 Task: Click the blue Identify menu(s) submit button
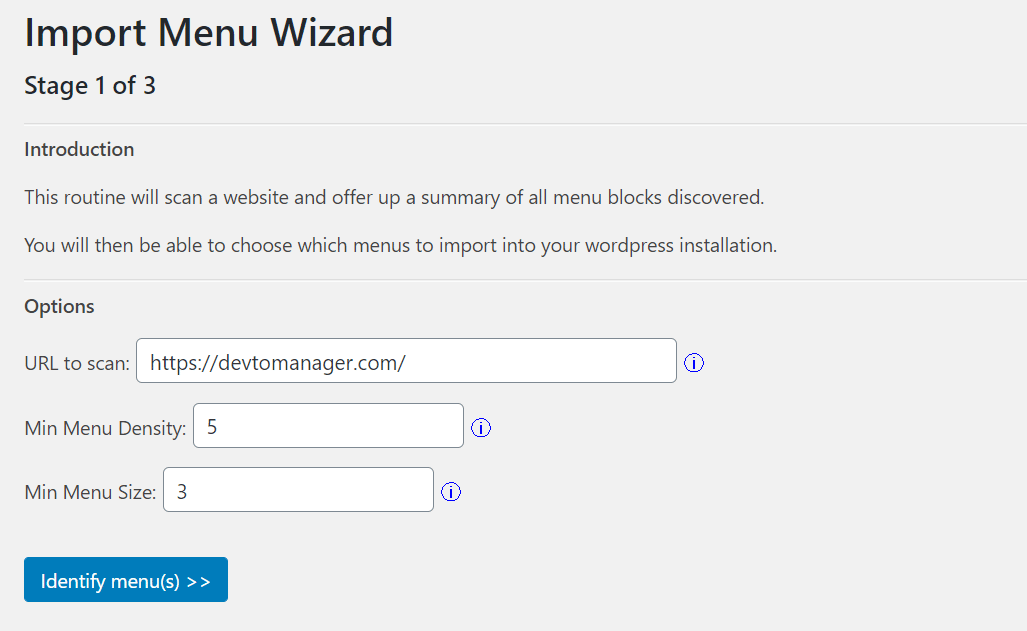pyautogui.click(x=125, y=579)
